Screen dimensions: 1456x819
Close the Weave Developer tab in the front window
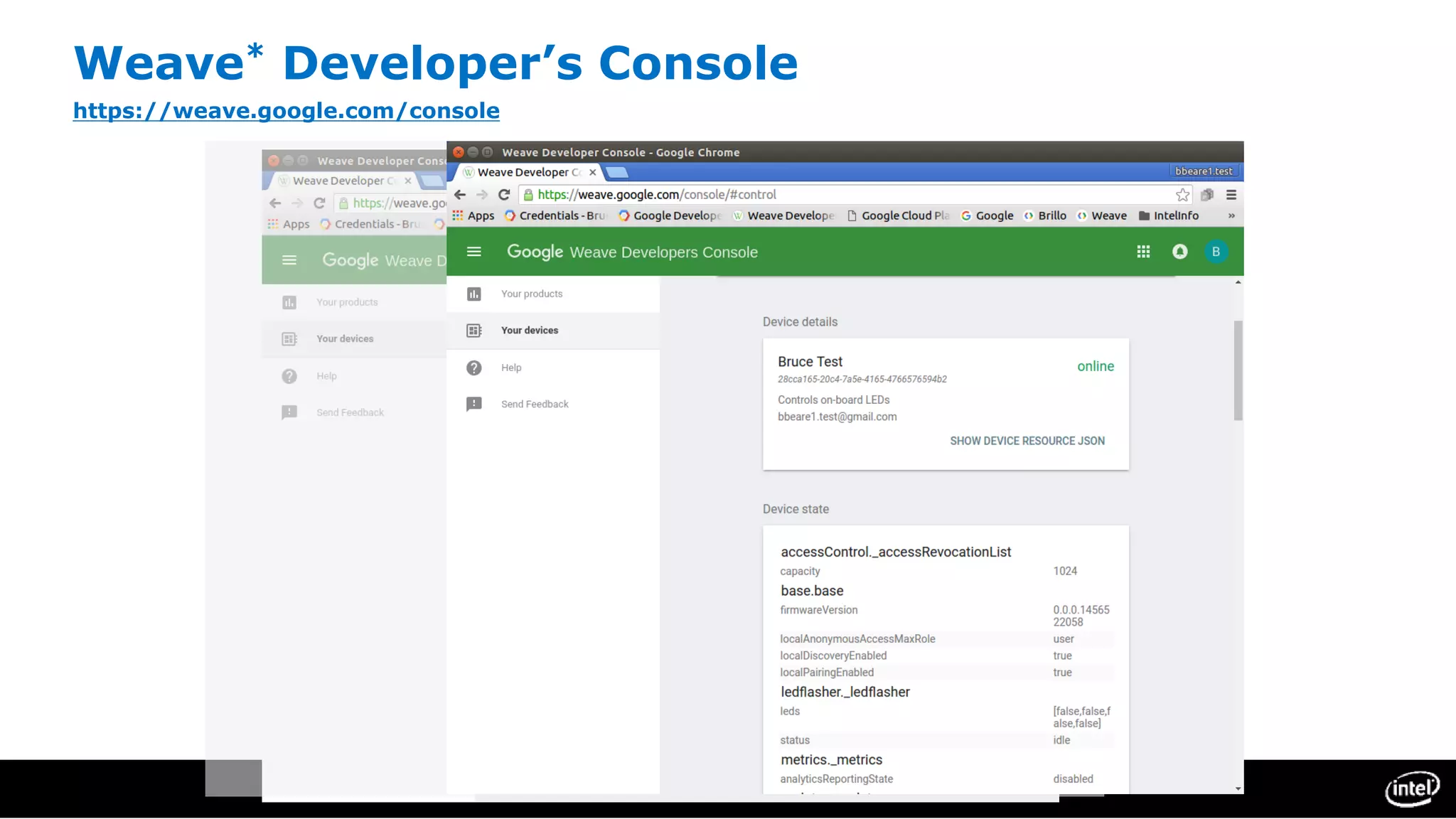(x=592, y=172)
